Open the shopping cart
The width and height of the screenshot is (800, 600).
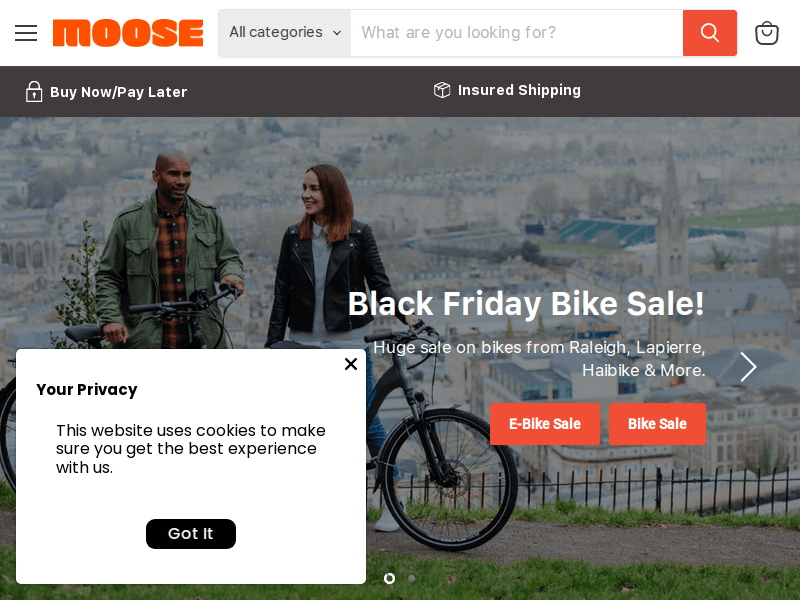pyautogui.click(x=766, y=33)
